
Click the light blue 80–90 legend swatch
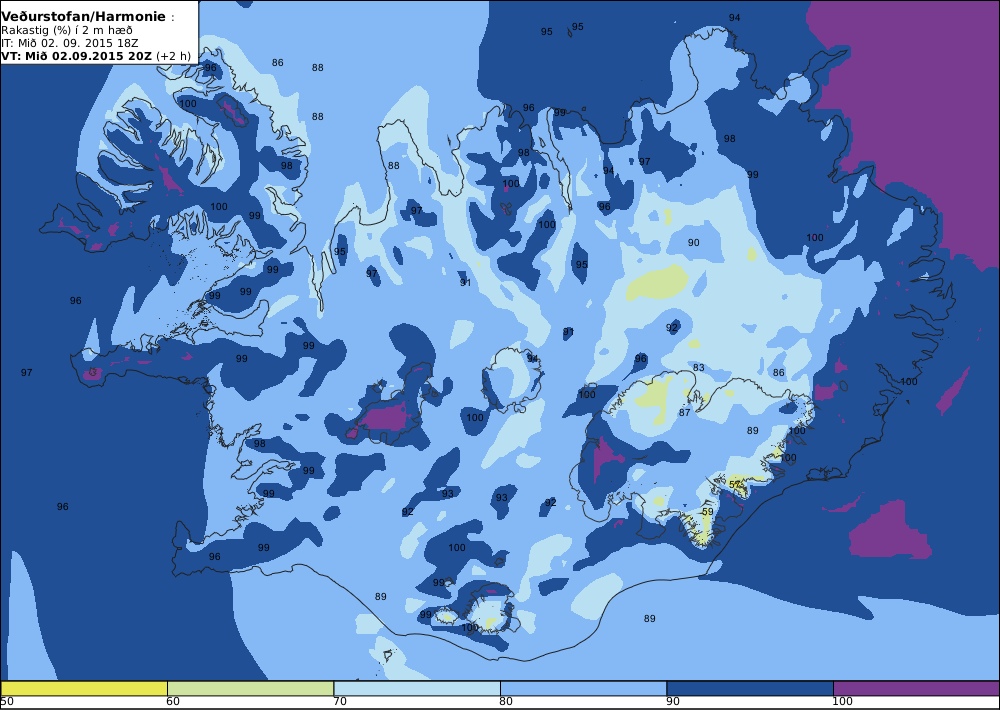(x=584, y=688)
